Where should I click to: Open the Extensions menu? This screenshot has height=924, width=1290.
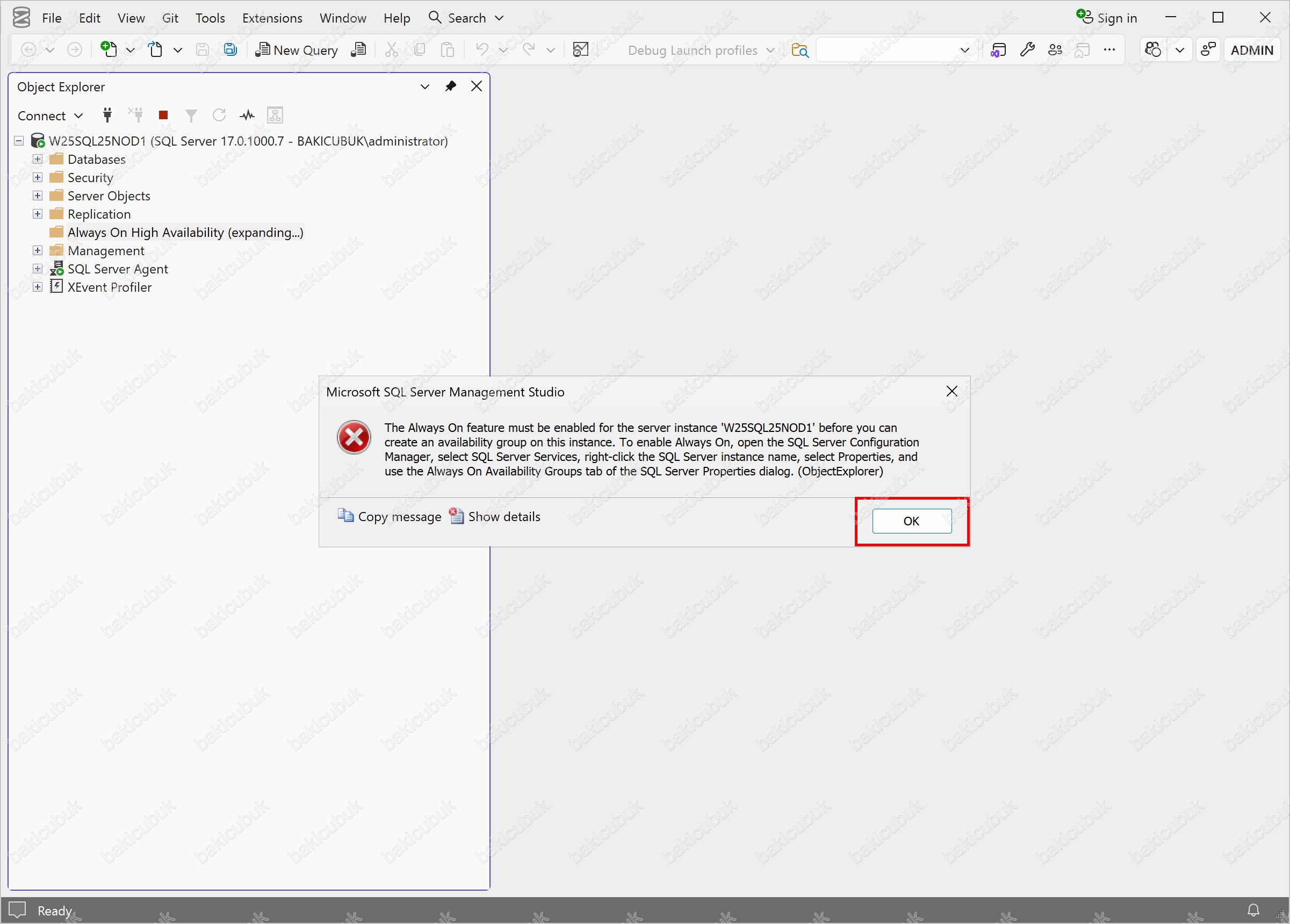coord(272,18)
